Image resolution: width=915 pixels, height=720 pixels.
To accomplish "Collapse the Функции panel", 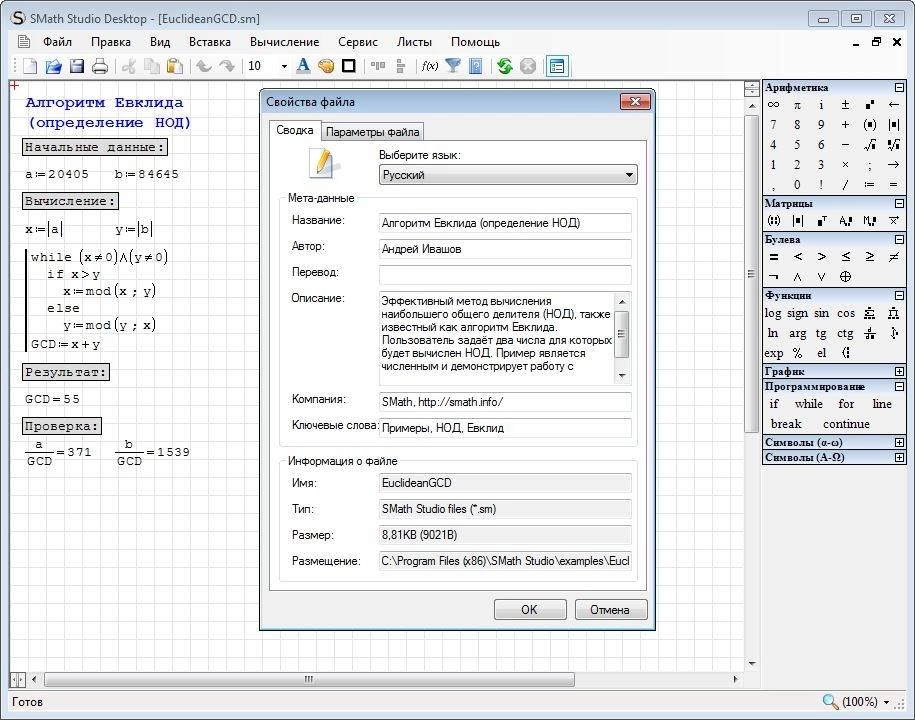I will [899, 296].
